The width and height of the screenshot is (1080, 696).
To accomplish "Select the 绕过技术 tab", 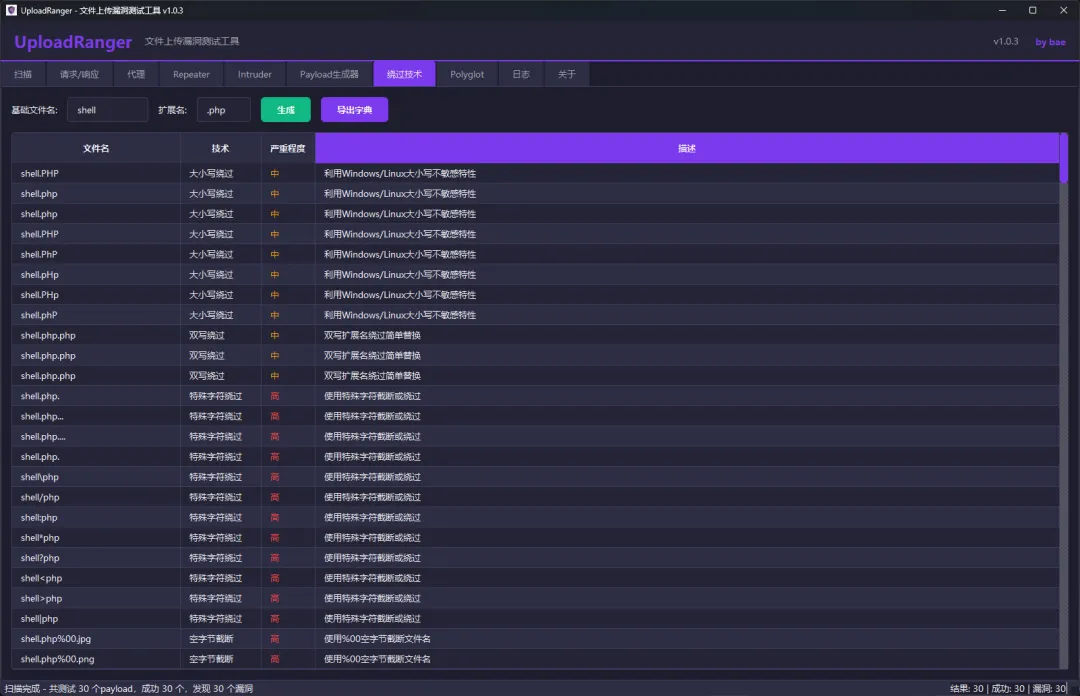I will coord(404,74).
